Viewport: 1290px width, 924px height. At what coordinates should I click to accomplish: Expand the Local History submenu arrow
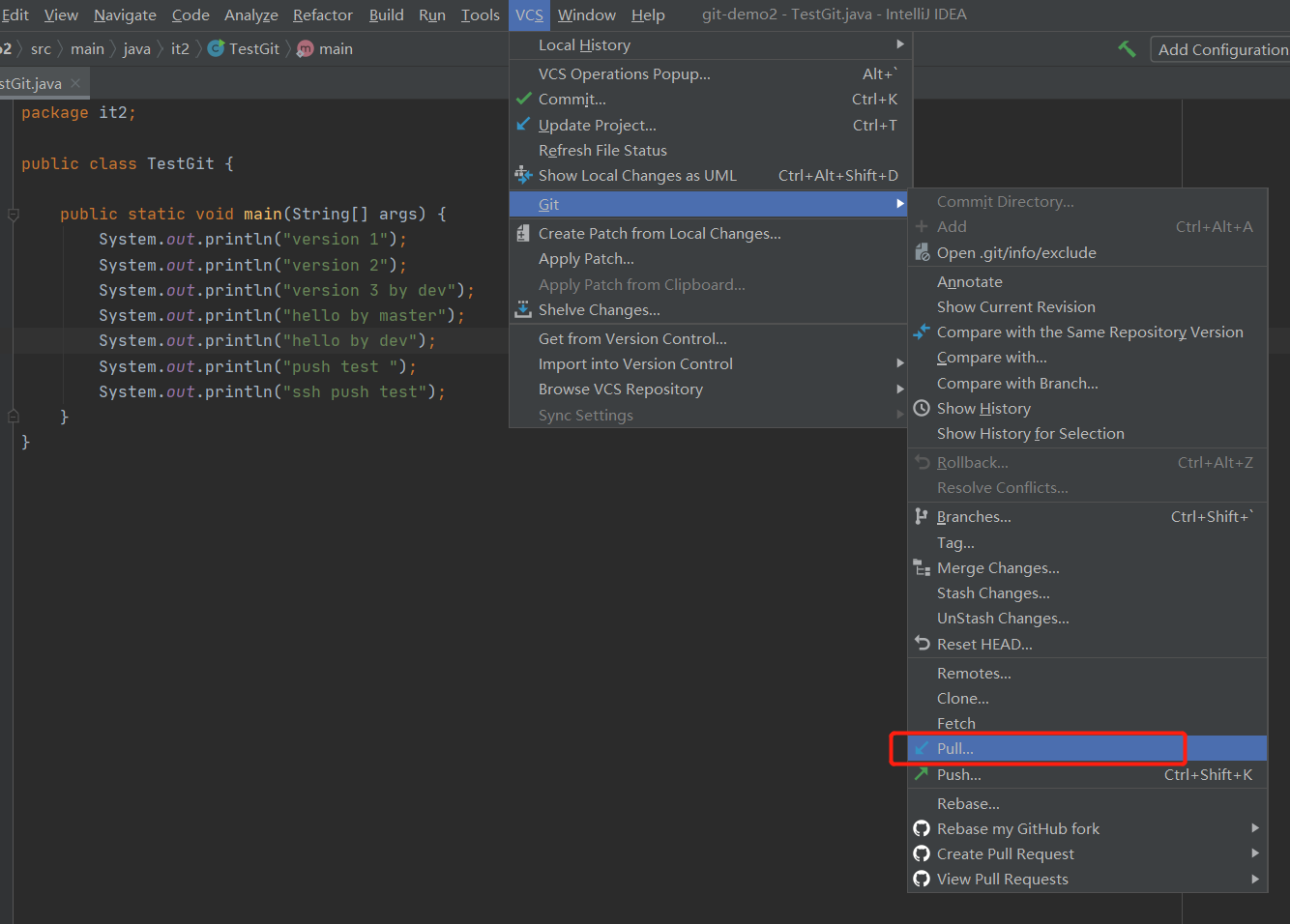point(900,44)
